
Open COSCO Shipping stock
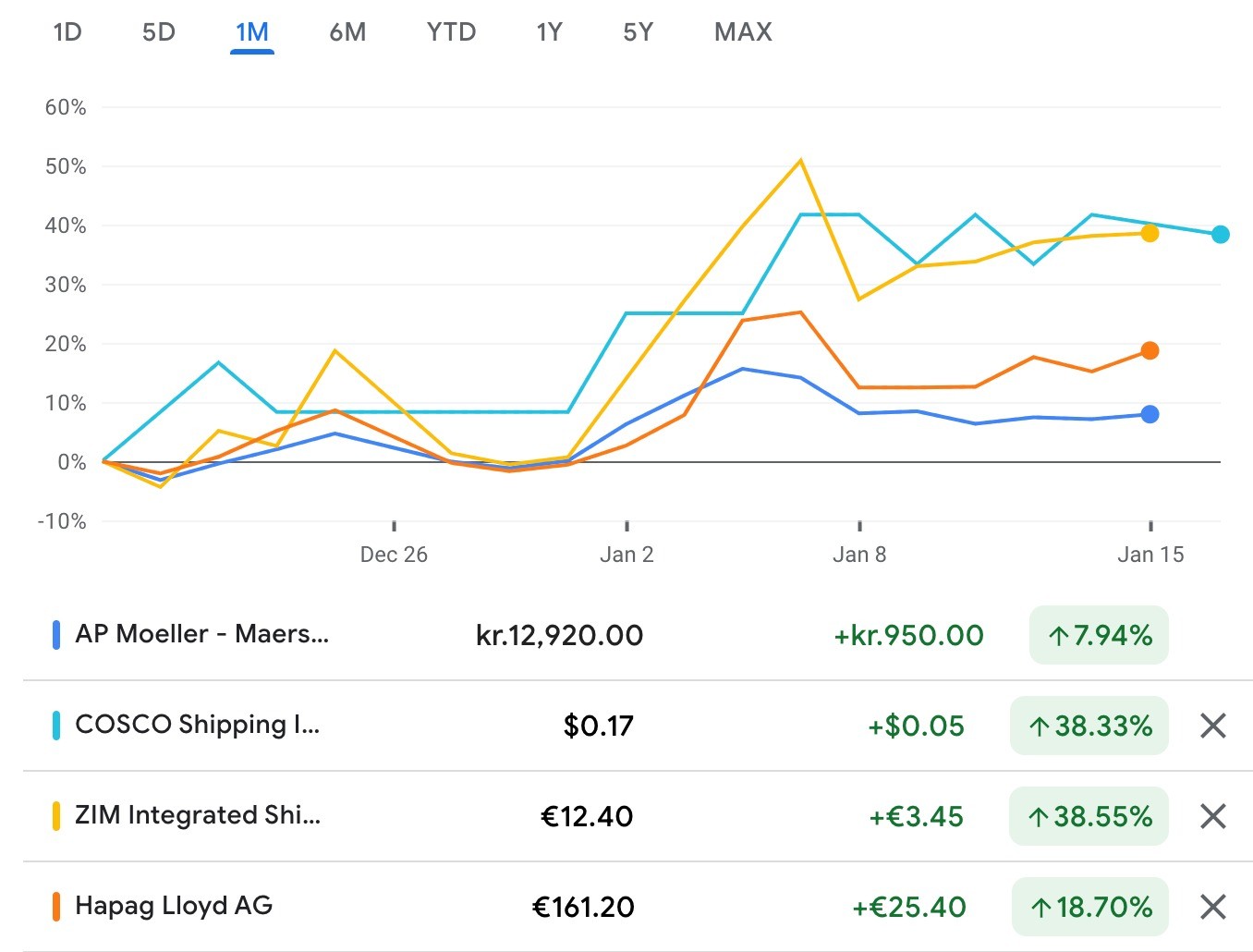pyautogui.click(x=197, y=725)
